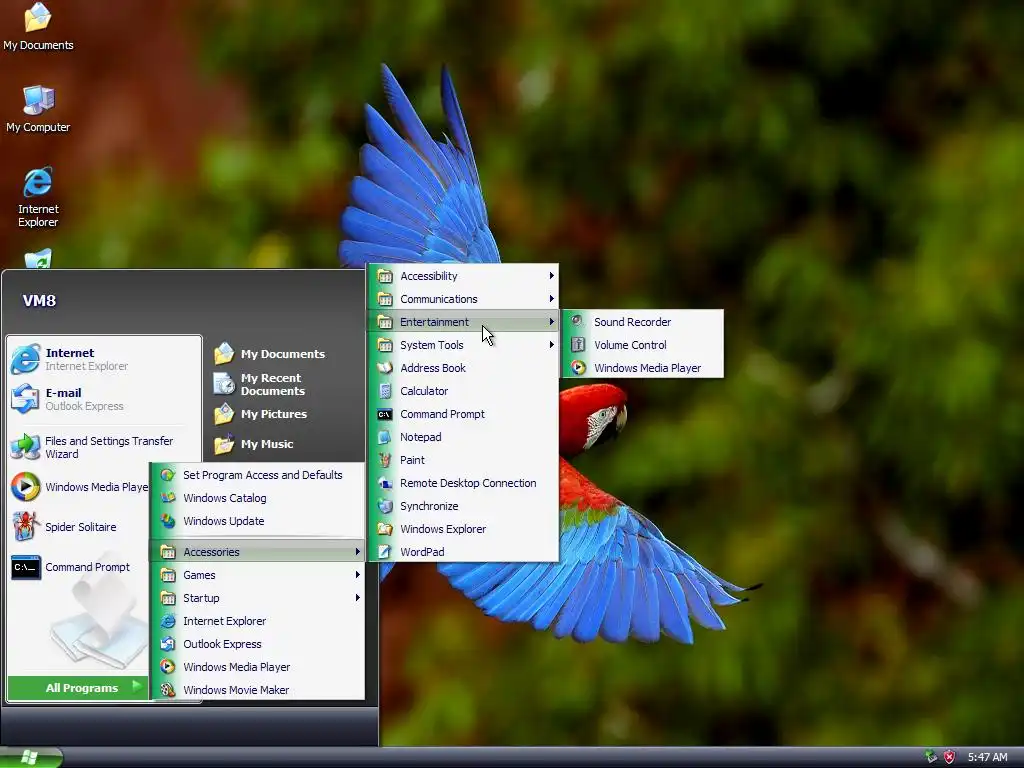Click All Programs button

coord(78,688)
